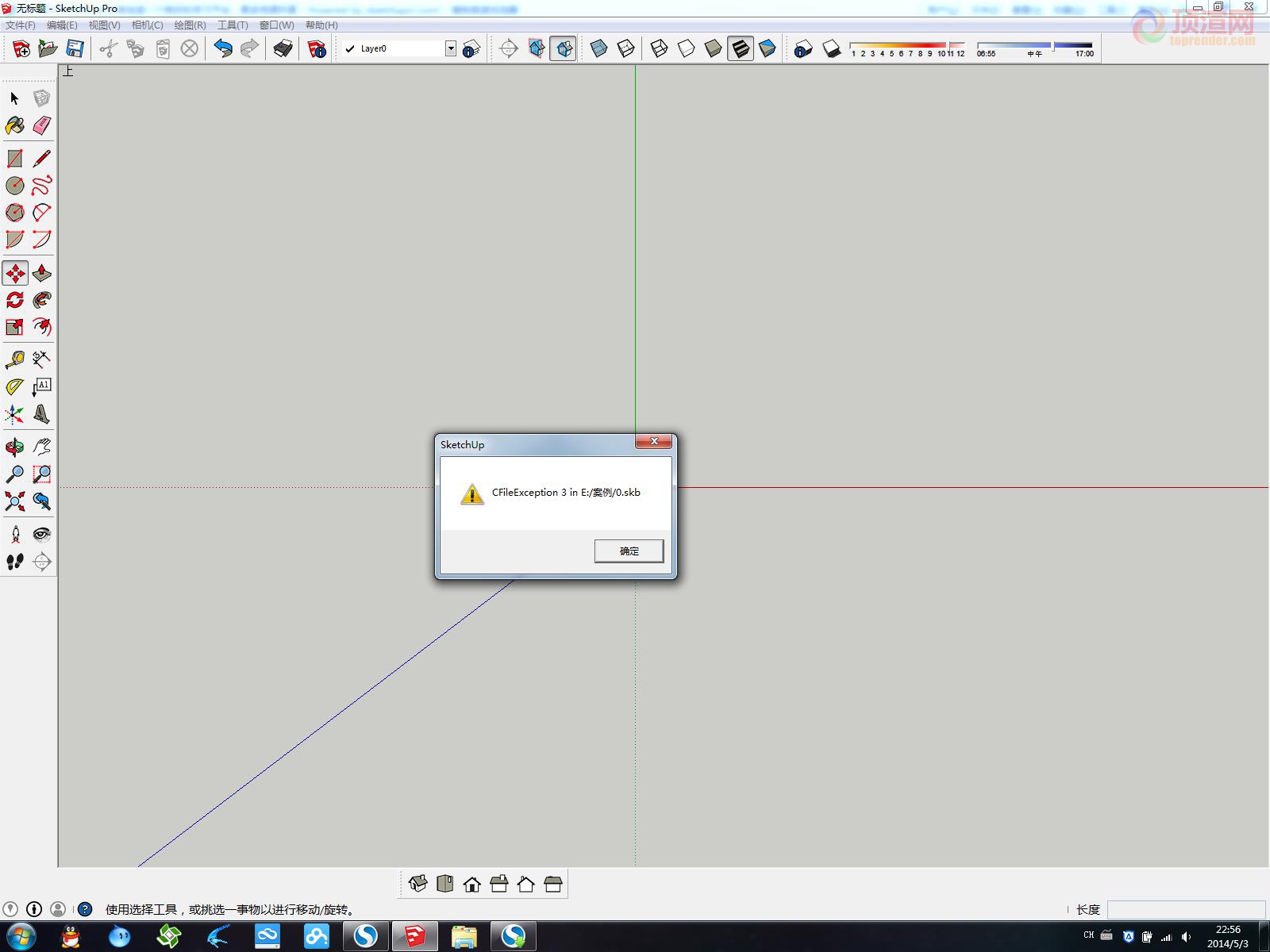This screenshot has height=952, width=1270.
Task: Activate the Look Around eye tool
Action: pos(41,534)
